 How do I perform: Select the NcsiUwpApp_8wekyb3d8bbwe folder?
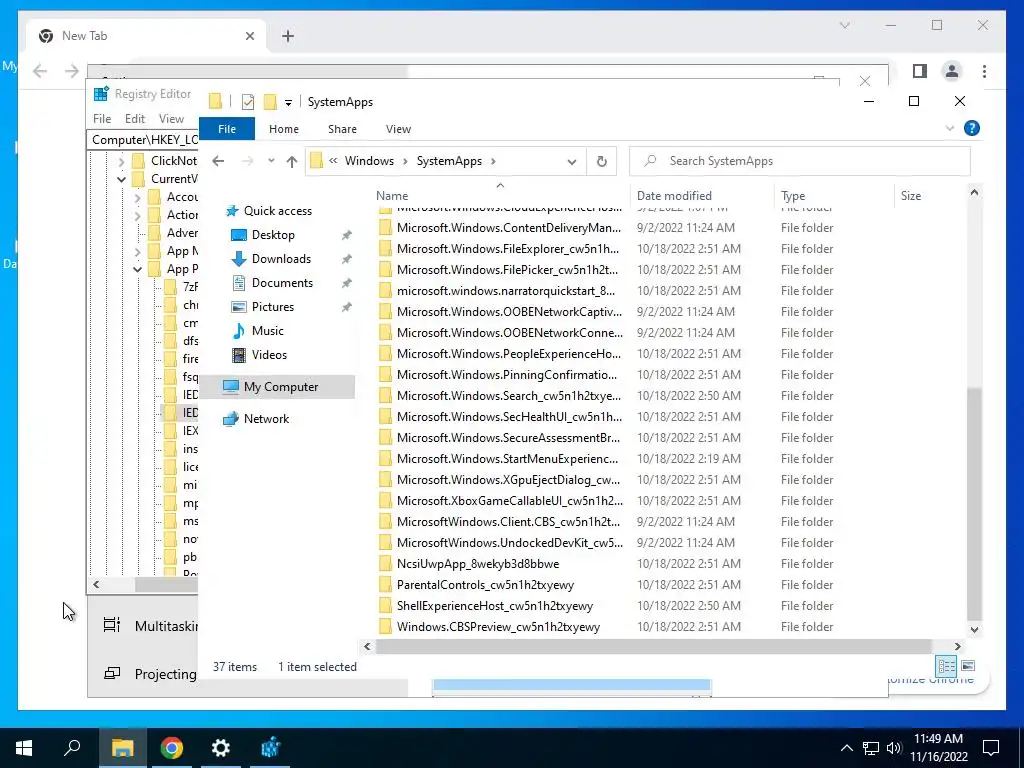pos(477,564)
